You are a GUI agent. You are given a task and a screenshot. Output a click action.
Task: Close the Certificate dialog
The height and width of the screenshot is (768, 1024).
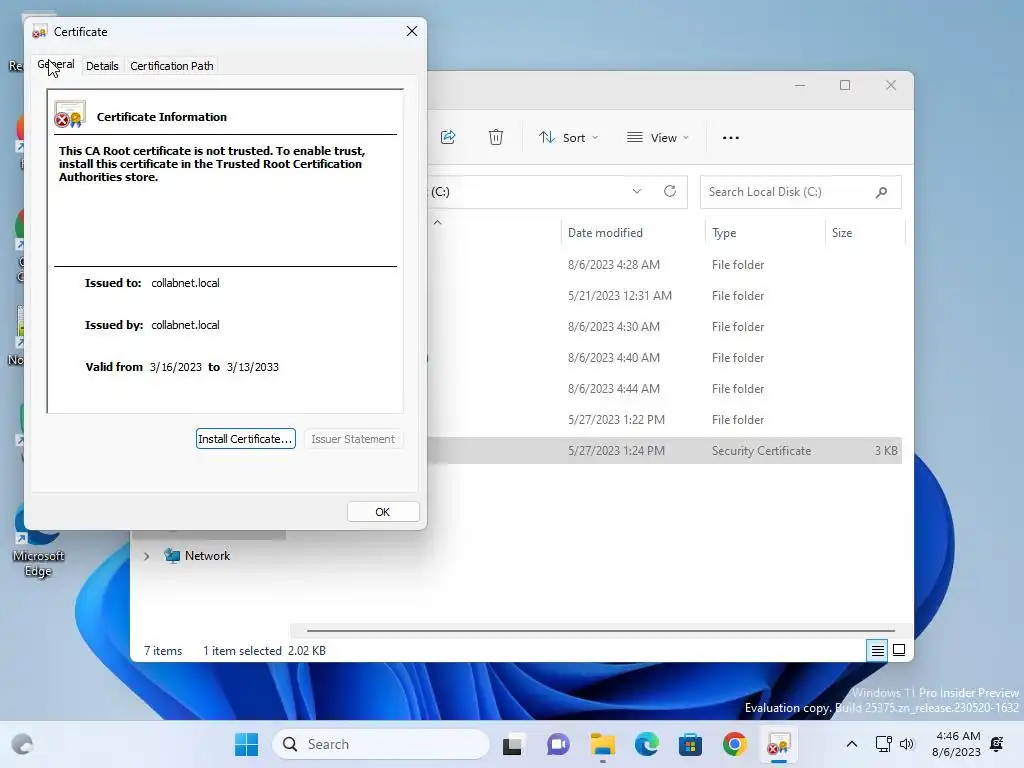point(411,31)
